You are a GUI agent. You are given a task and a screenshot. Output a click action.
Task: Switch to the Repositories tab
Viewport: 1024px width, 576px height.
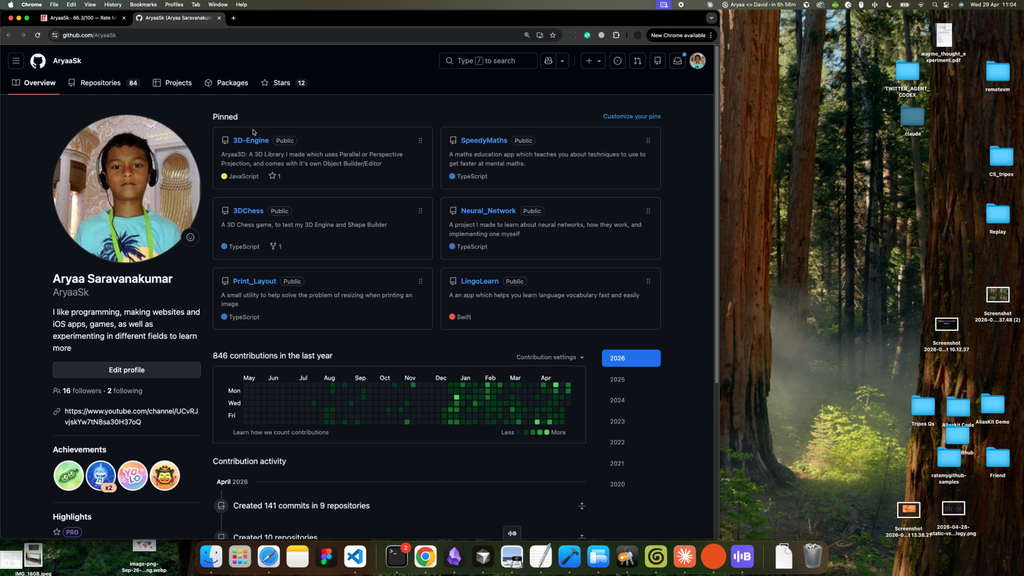[103, 83]
